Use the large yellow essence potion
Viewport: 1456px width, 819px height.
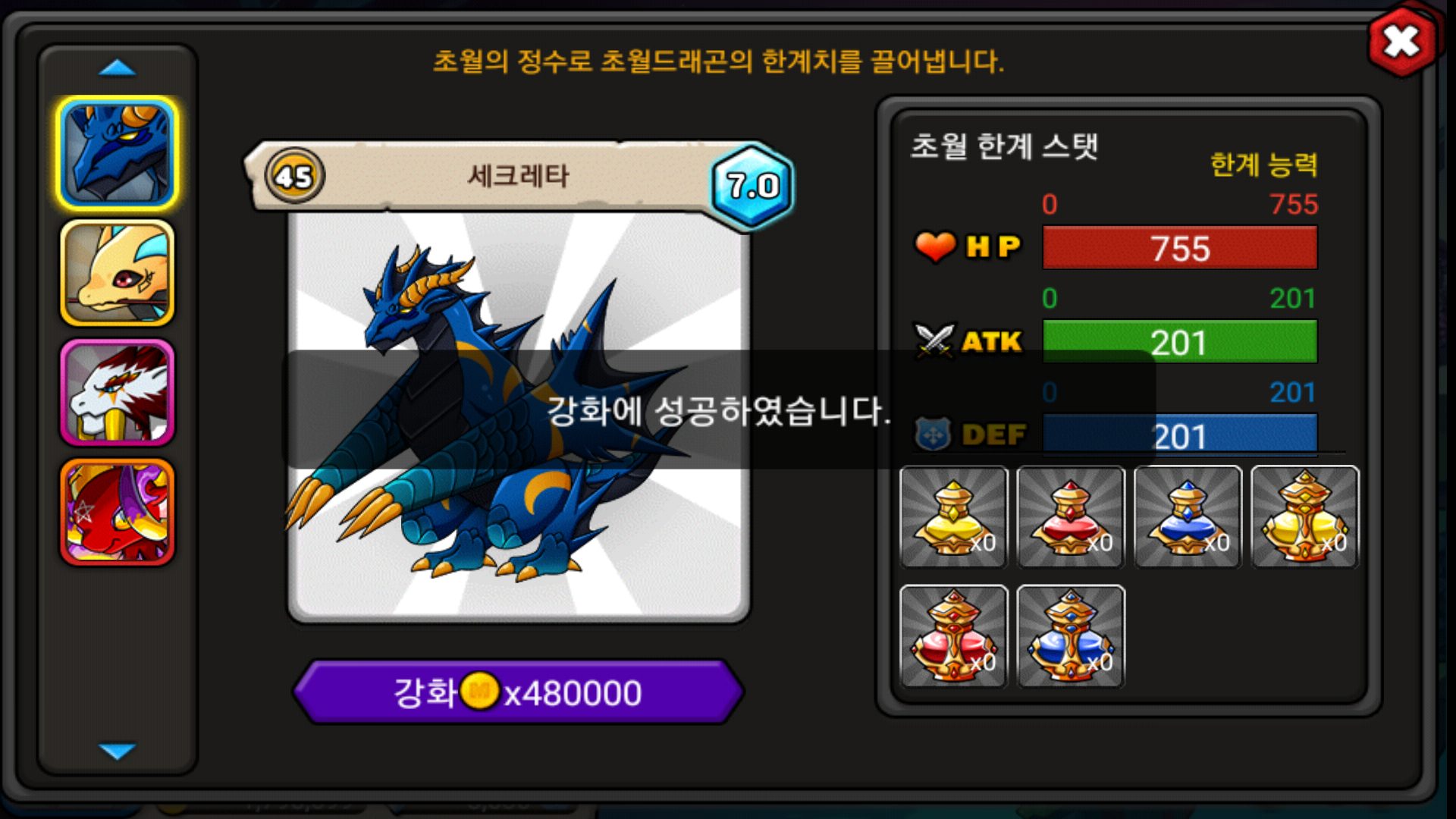point(1305,516)
